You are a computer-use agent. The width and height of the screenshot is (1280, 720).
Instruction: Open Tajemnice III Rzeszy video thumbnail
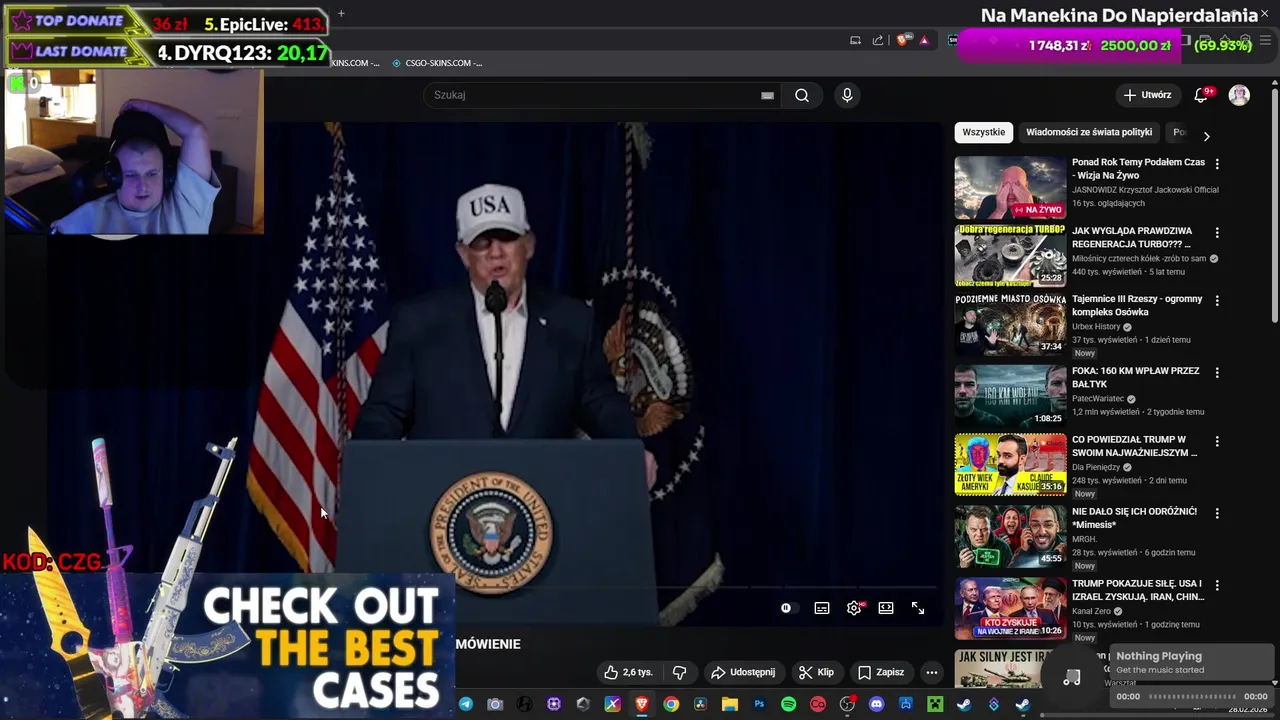(x=1010, y=324)
